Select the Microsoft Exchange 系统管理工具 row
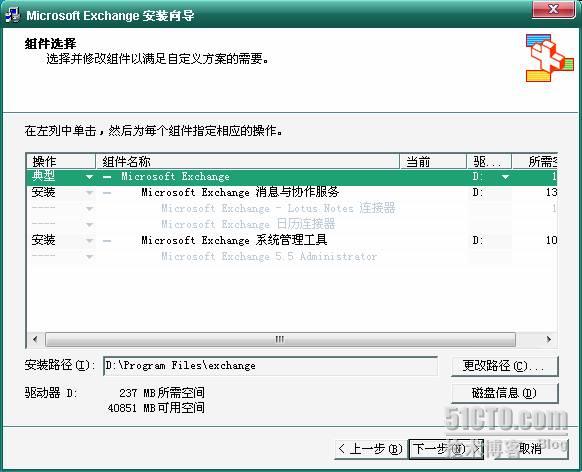Image resolution: width=582 pixels, height=472 pixels. point(292,240)
